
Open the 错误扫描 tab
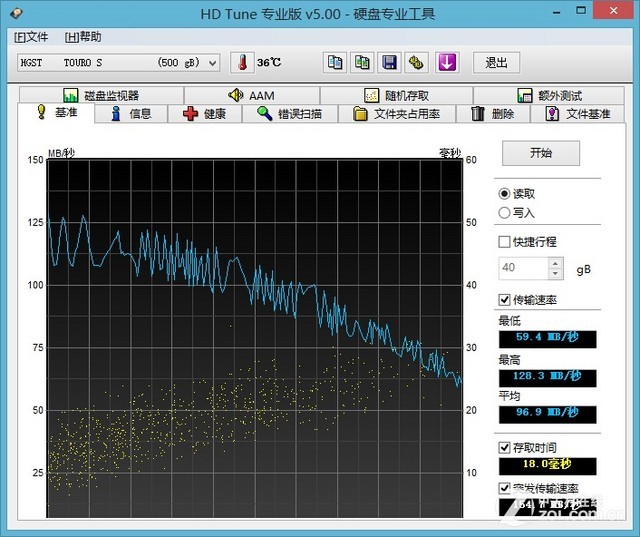pyautogui.click(x=290, y=114)
